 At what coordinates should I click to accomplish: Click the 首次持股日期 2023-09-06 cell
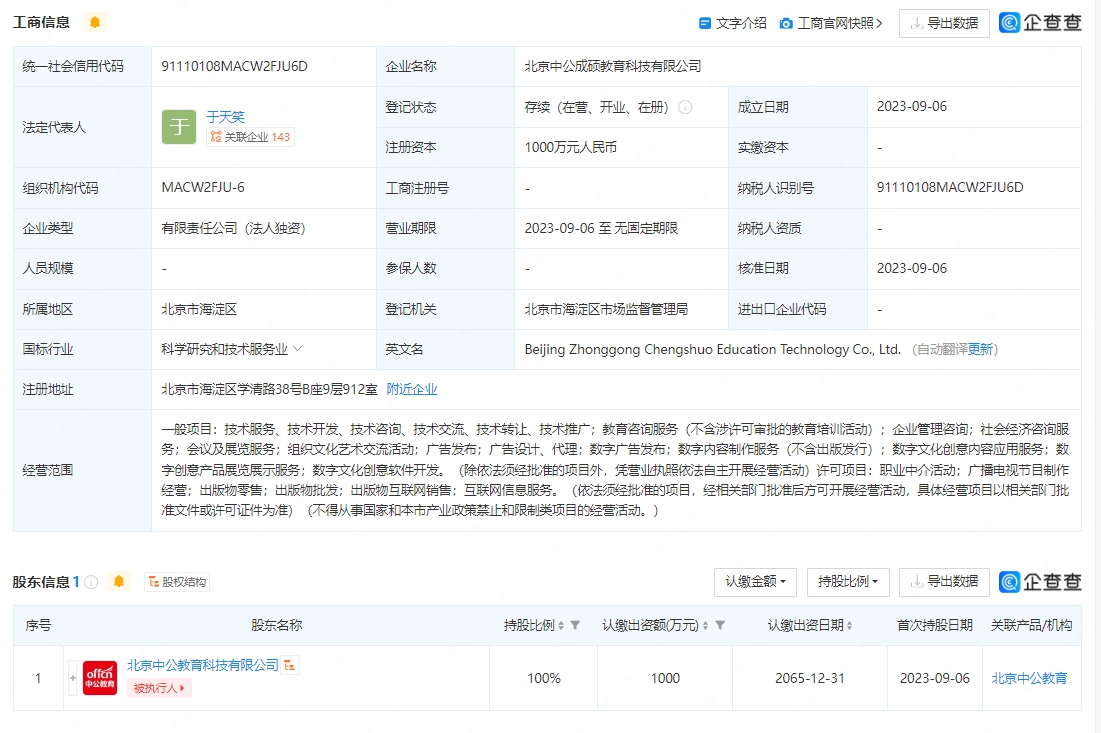935,678
